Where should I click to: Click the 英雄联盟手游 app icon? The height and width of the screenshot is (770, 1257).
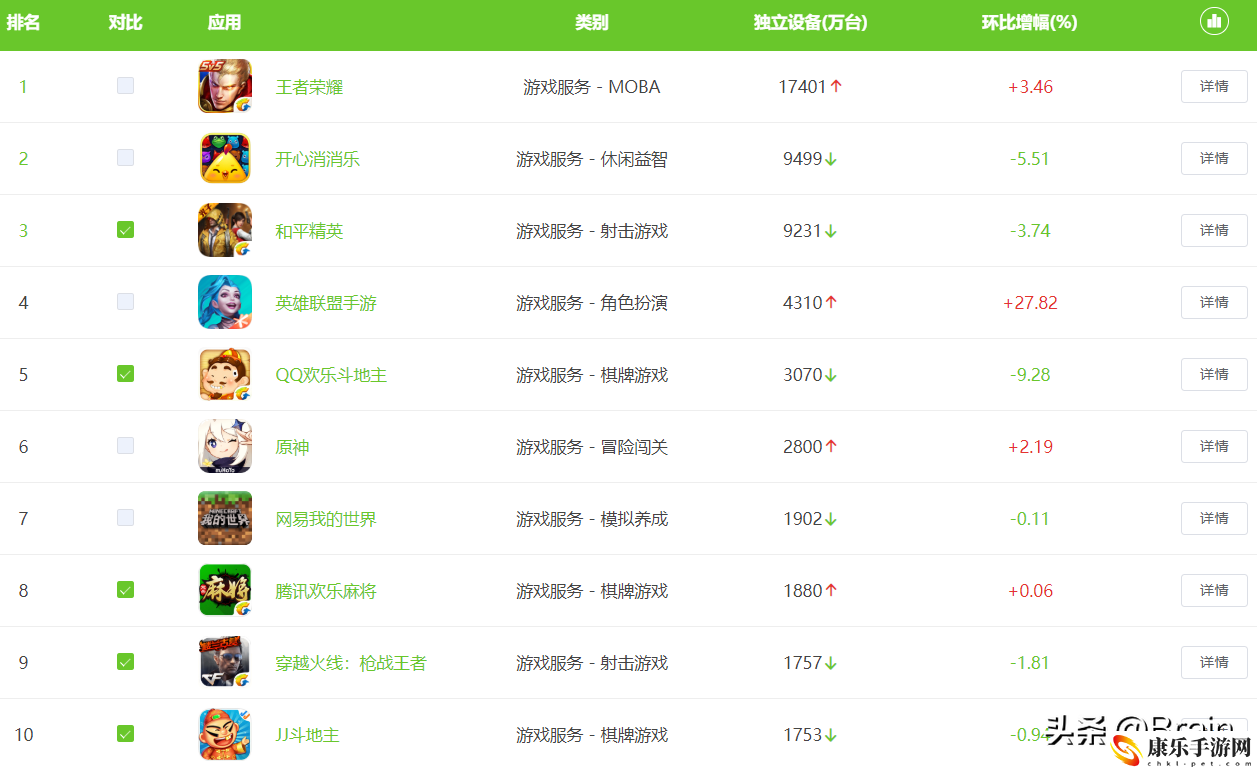tap(225, 302)
